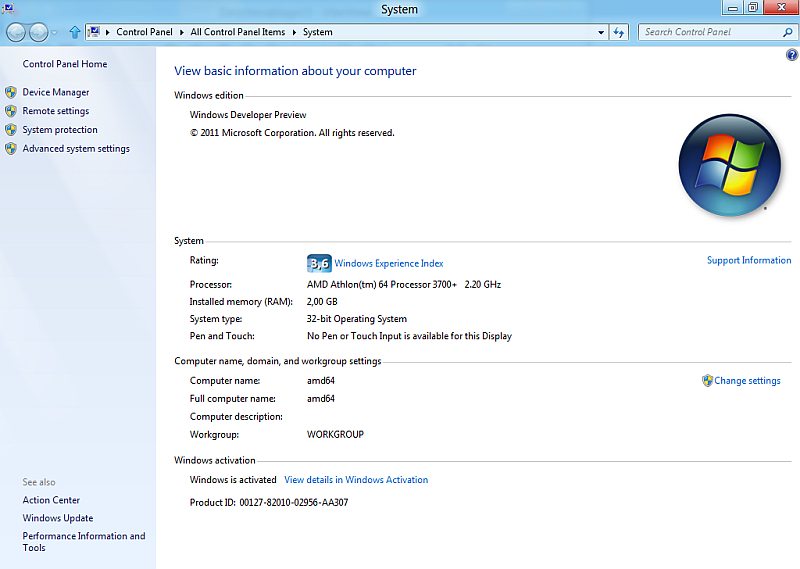The height and width of the screenshot is (569, 800).
Task: Click the Windows logo orb image
Action: (730, 165)
